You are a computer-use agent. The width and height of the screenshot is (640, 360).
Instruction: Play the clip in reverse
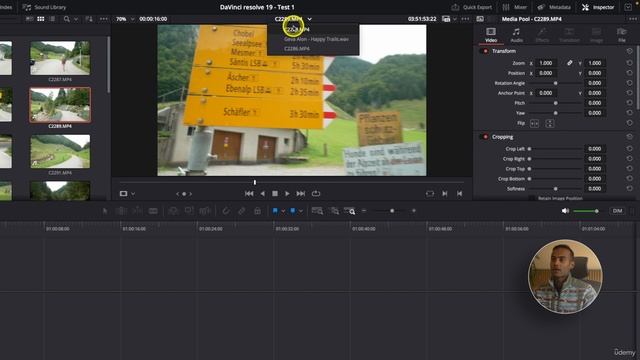262,193
